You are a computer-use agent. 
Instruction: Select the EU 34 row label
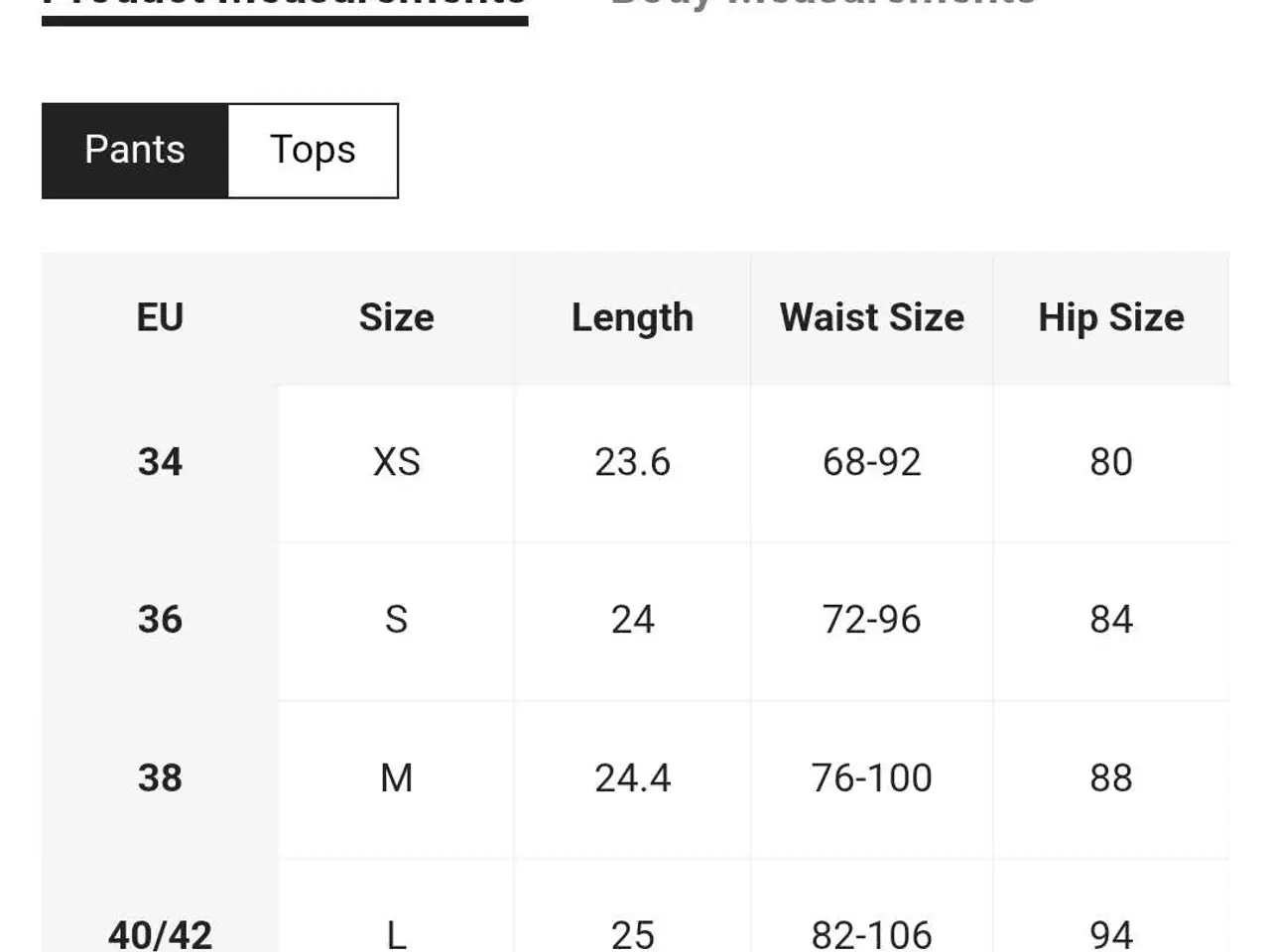(160, 463)
